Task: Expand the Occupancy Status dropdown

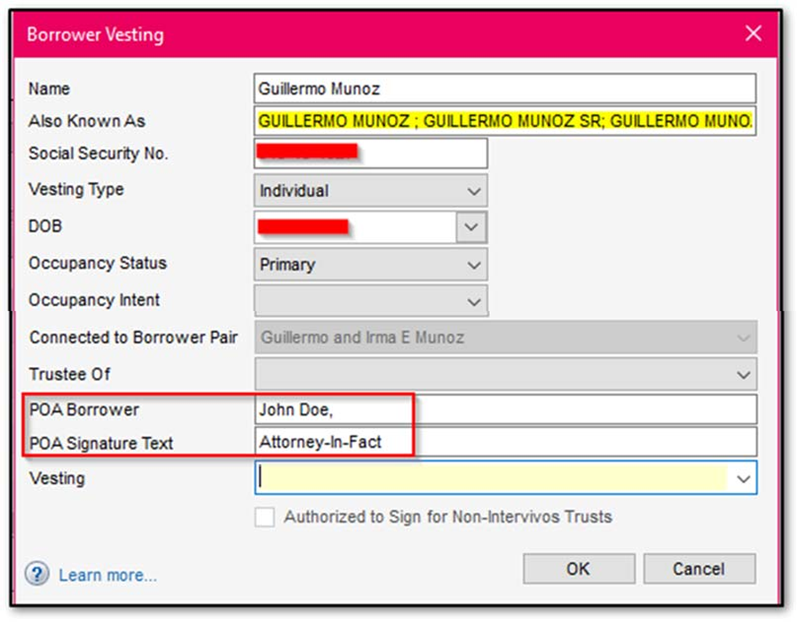Action: (473, 265)
